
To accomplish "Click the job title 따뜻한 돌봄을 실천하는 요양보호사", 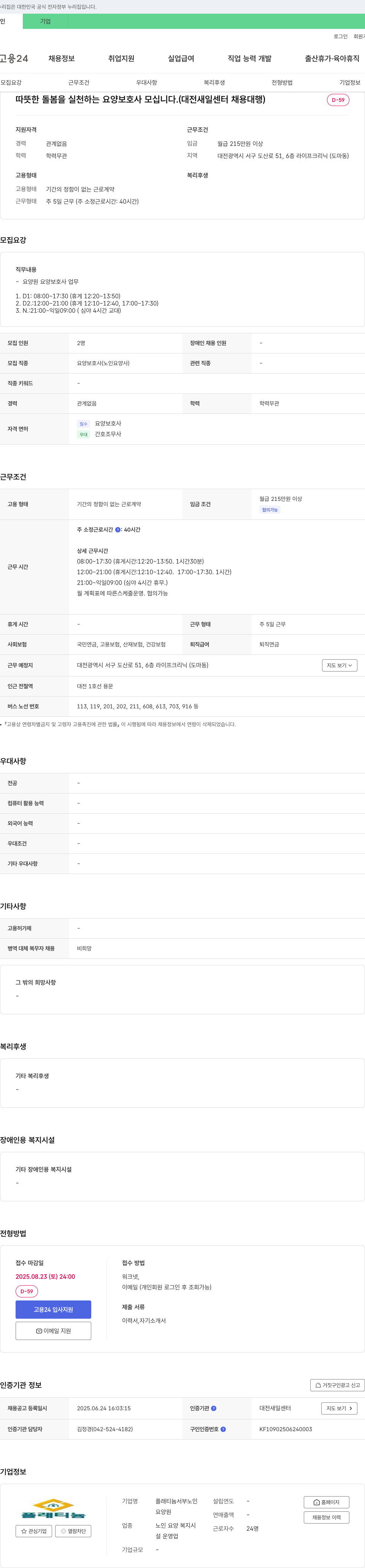I will [x=140, y=99].
